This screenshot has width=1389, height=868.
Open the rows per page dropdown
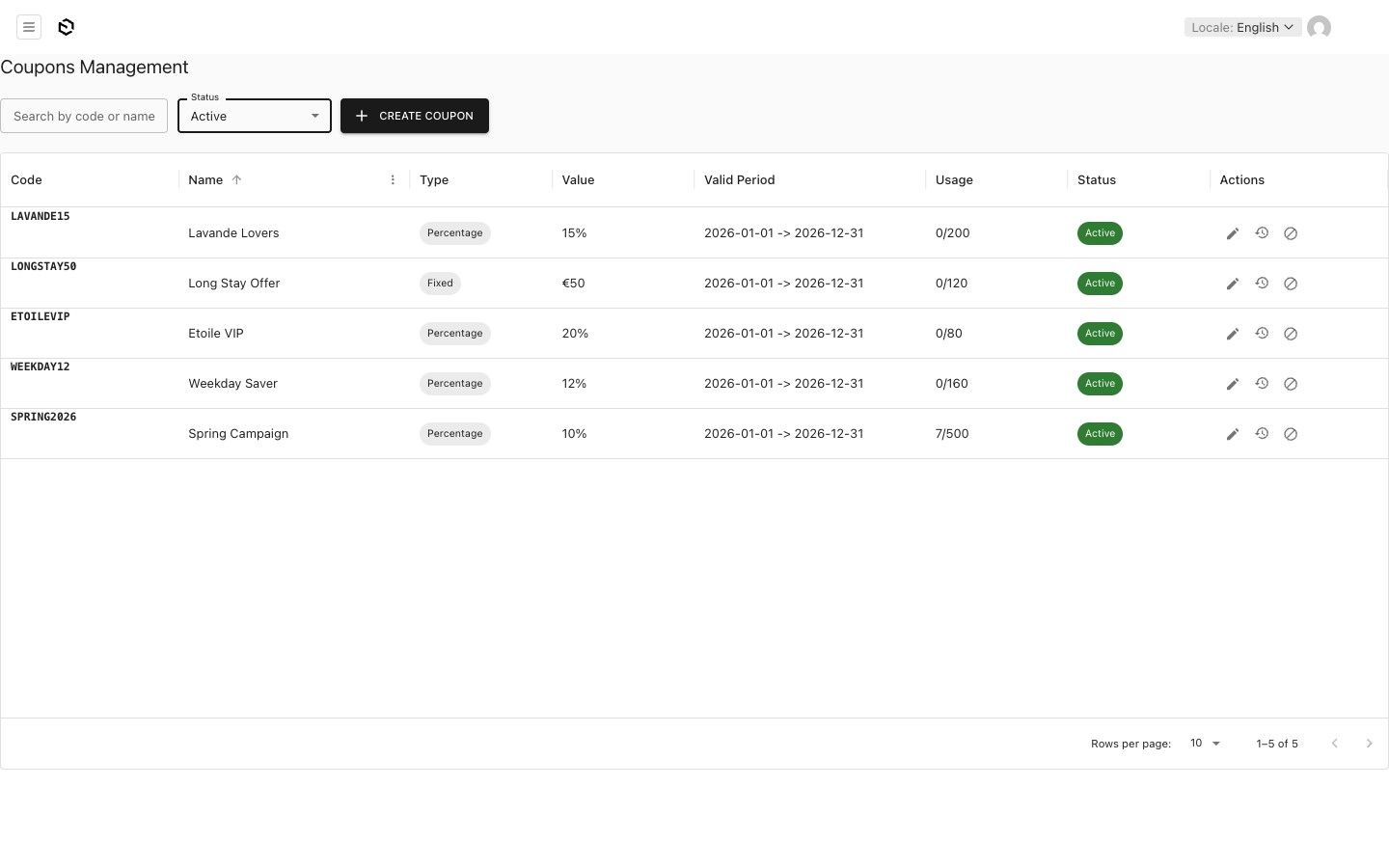[x=1205, y=744]
